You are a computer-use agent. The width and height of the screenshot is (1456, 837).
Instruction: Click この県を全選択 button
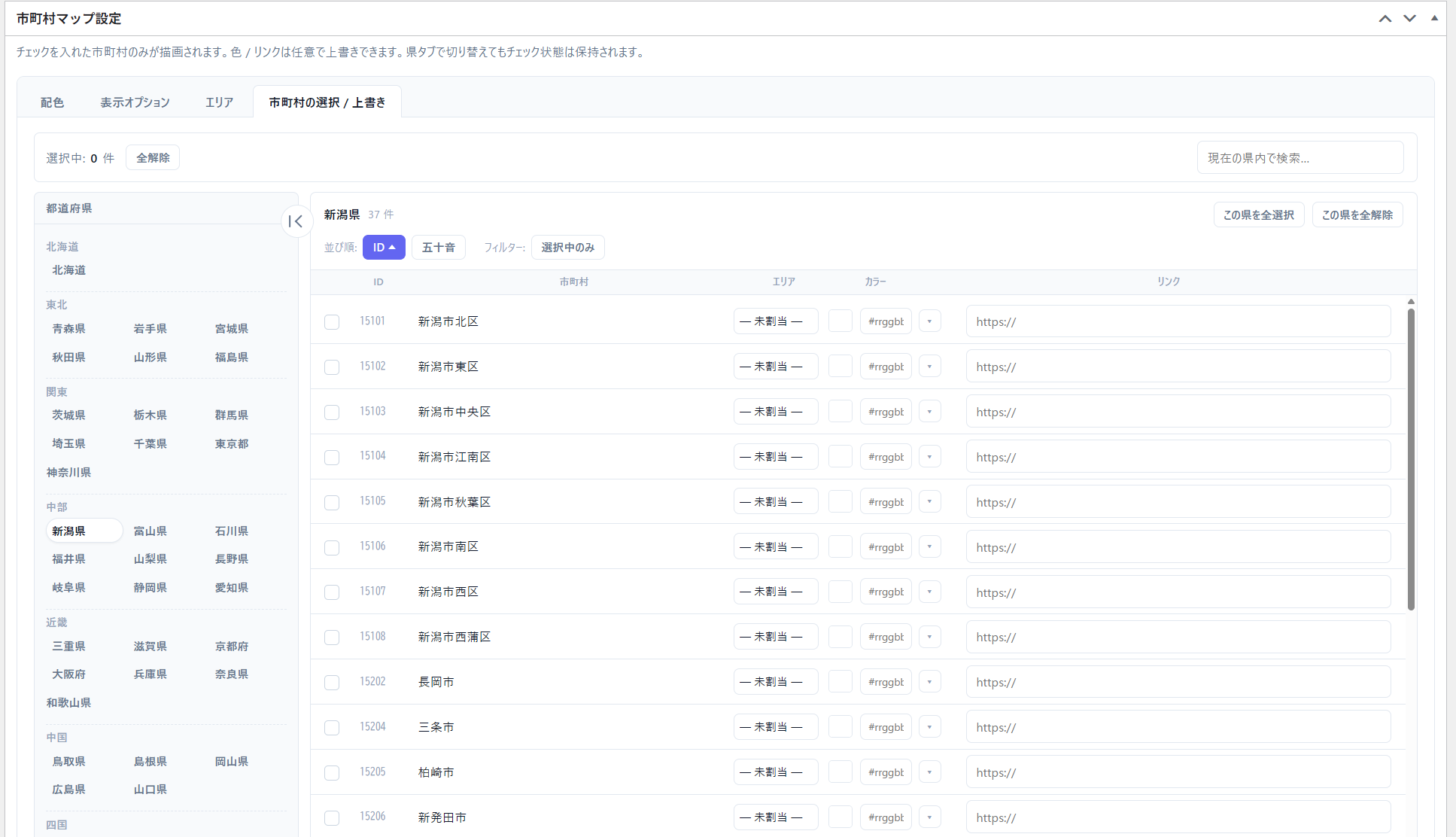tap(1259, 215)
